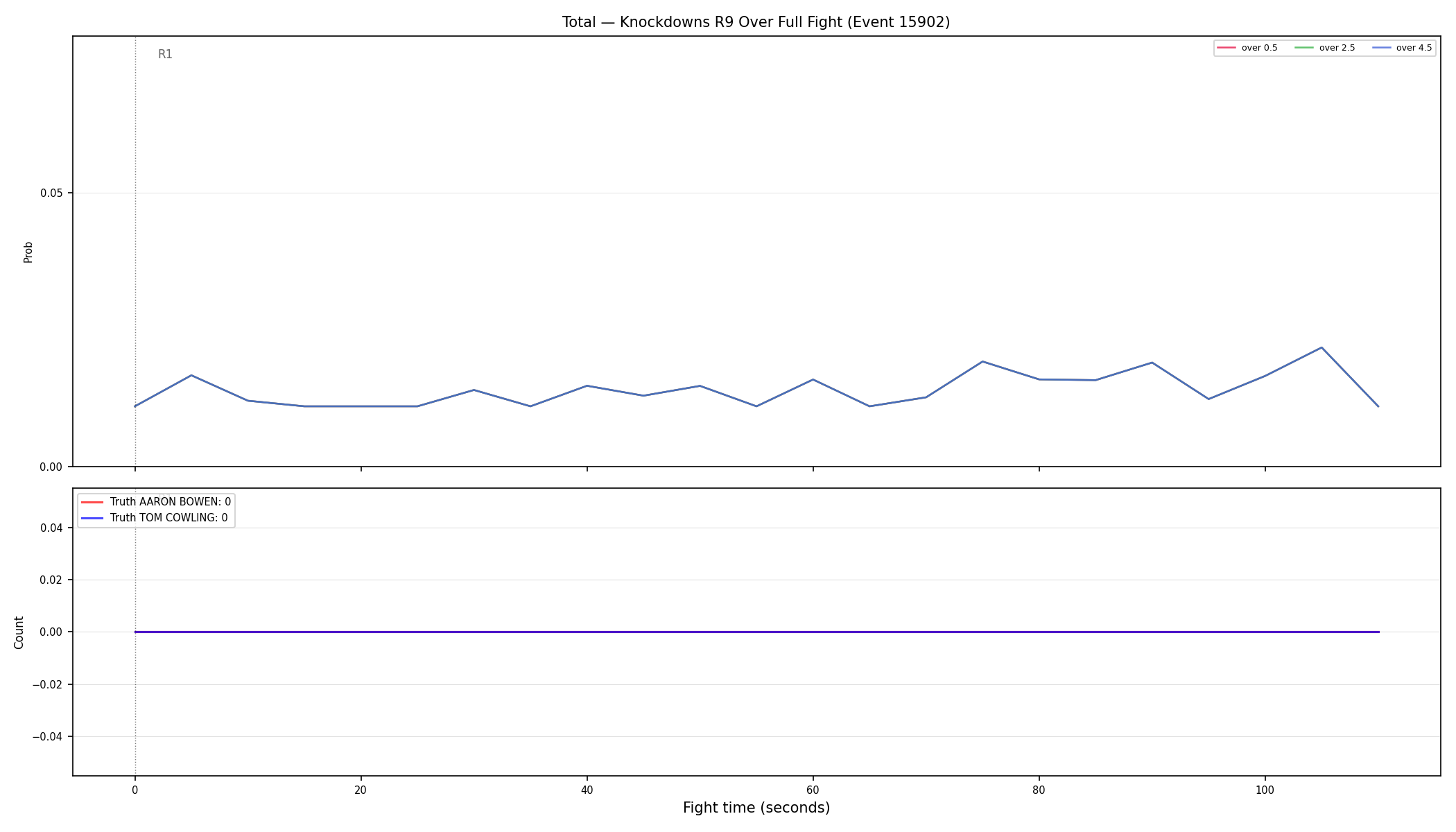This screenshot has height=832, width=1456.
Task: Click the −0.02 tick on Count axis
Action: (x=47, y=685)
